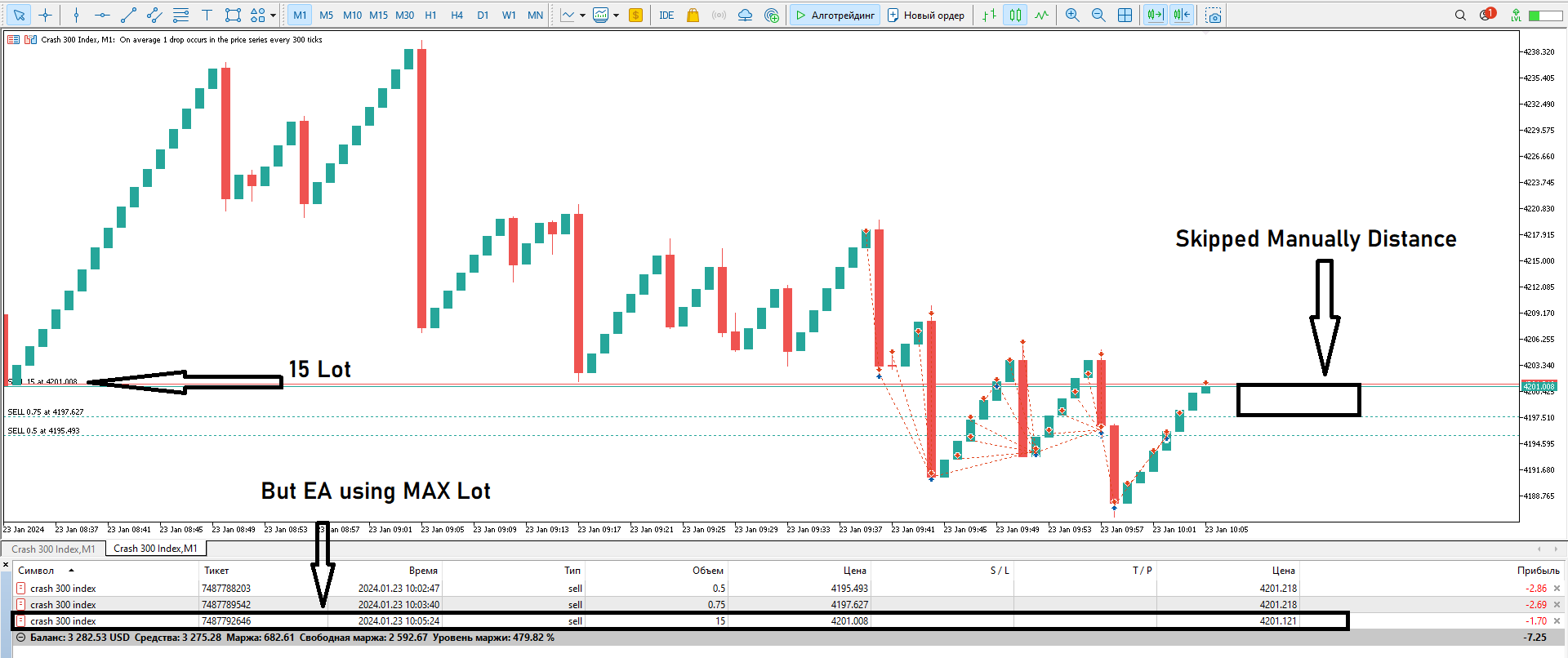The width and height of the screenshot is (1568, 658).
Task: Sort by Символ column arrow
Action: tap(71, 570)
